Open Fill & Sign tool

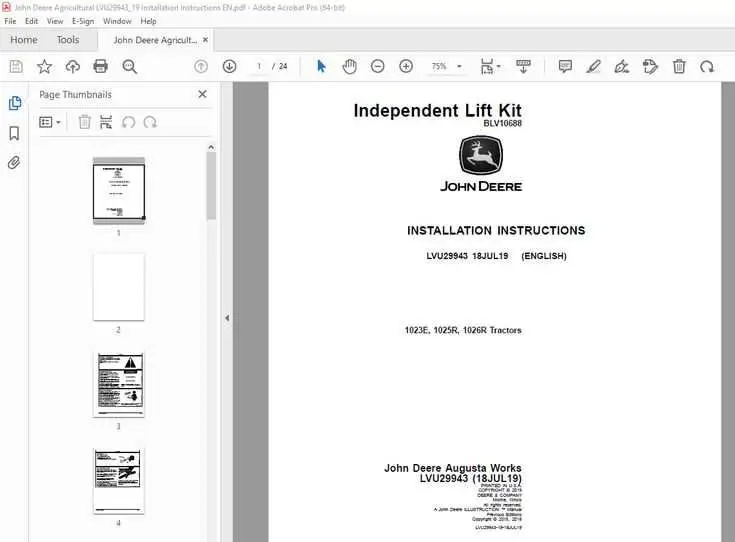(x=622, y=67)
